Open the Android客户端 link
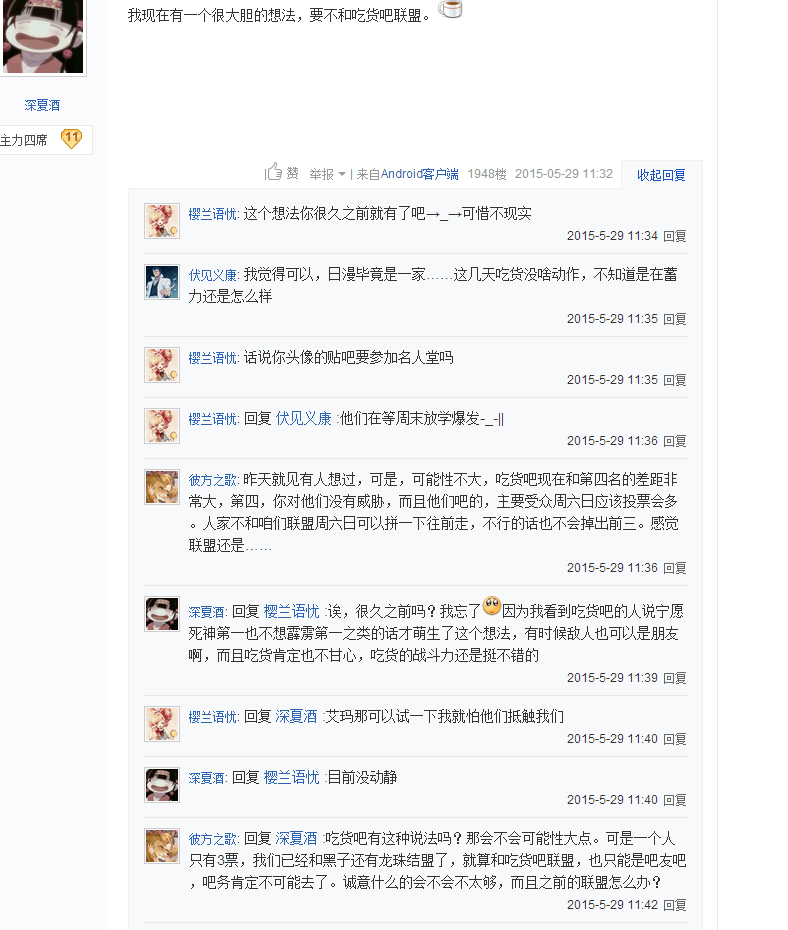 pyautogui.click(x=419, y=174)
